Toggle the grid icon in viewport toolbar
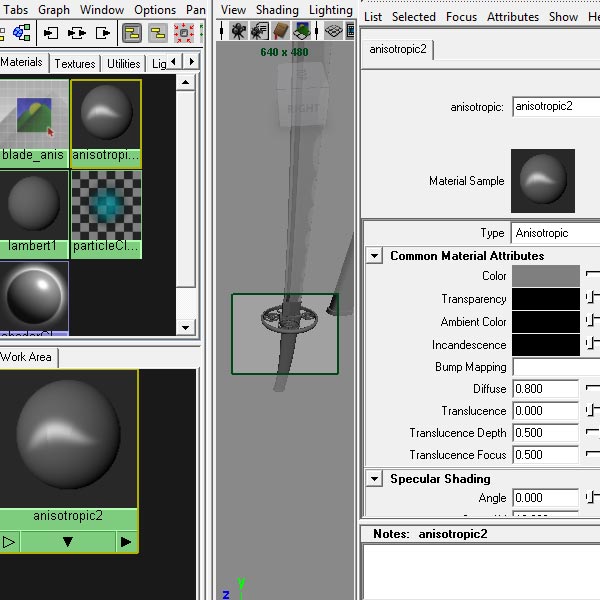The image size is (600, 600). pyautogui.click(x=333, y=31)
